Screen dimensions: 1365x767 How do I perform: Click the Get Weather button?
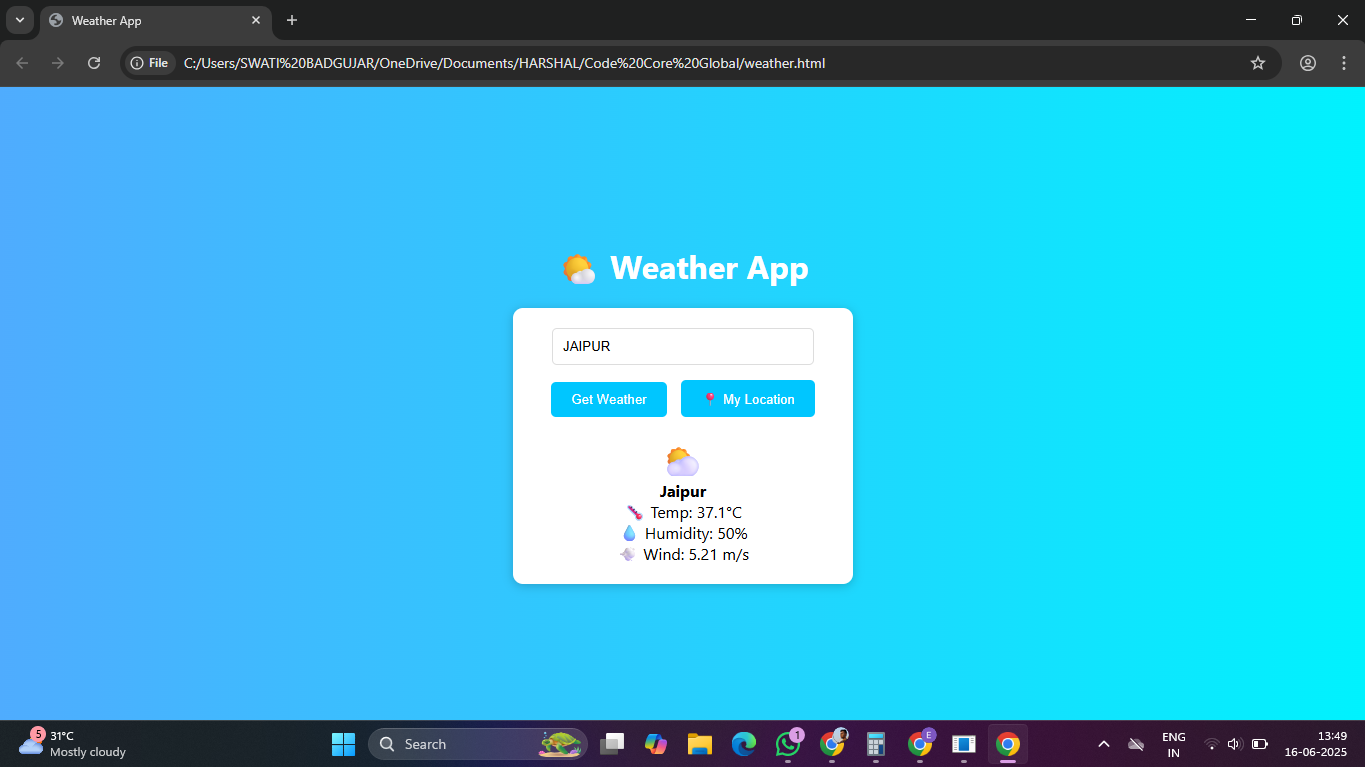[x=608, y=399]
